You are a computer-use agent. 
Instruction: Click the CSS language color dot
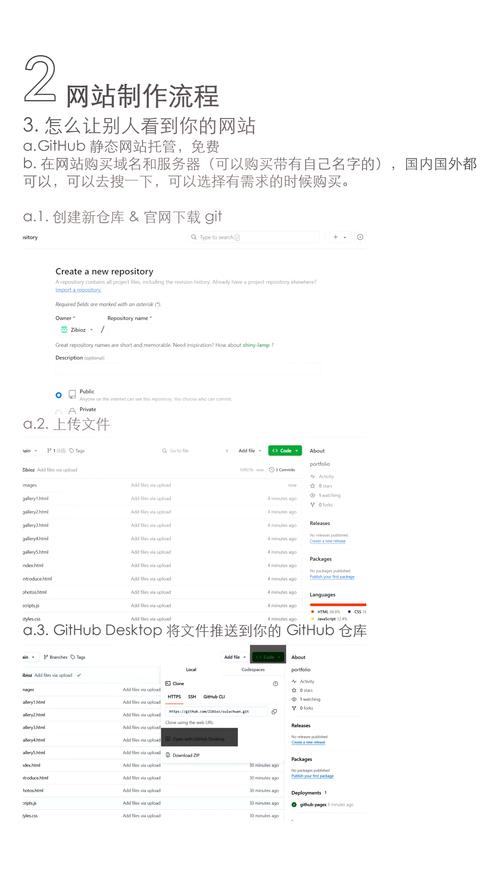[349, 612]
